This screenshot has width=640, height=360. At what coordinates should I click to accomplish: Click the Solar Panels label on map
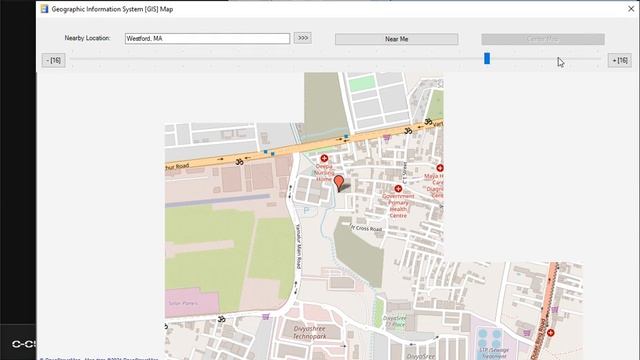183,303
